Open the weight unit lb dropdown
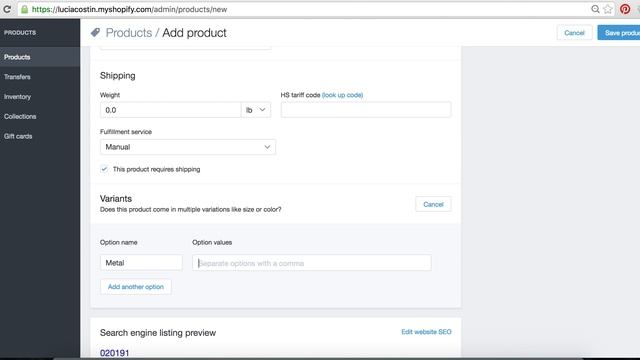 (256, 110)
